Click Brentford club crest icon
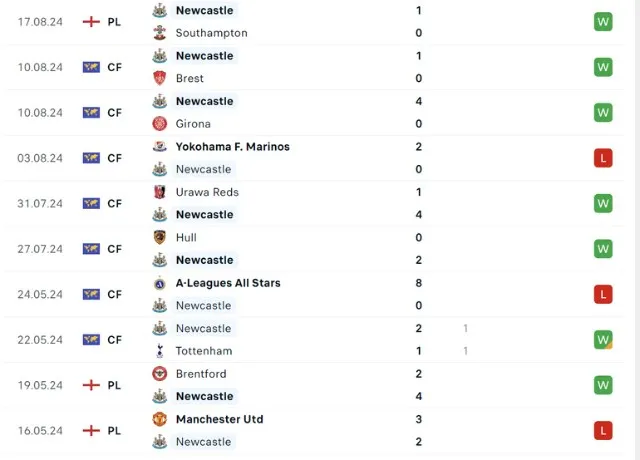This screenshot has height=460, width=640. [x=159, y=374]
